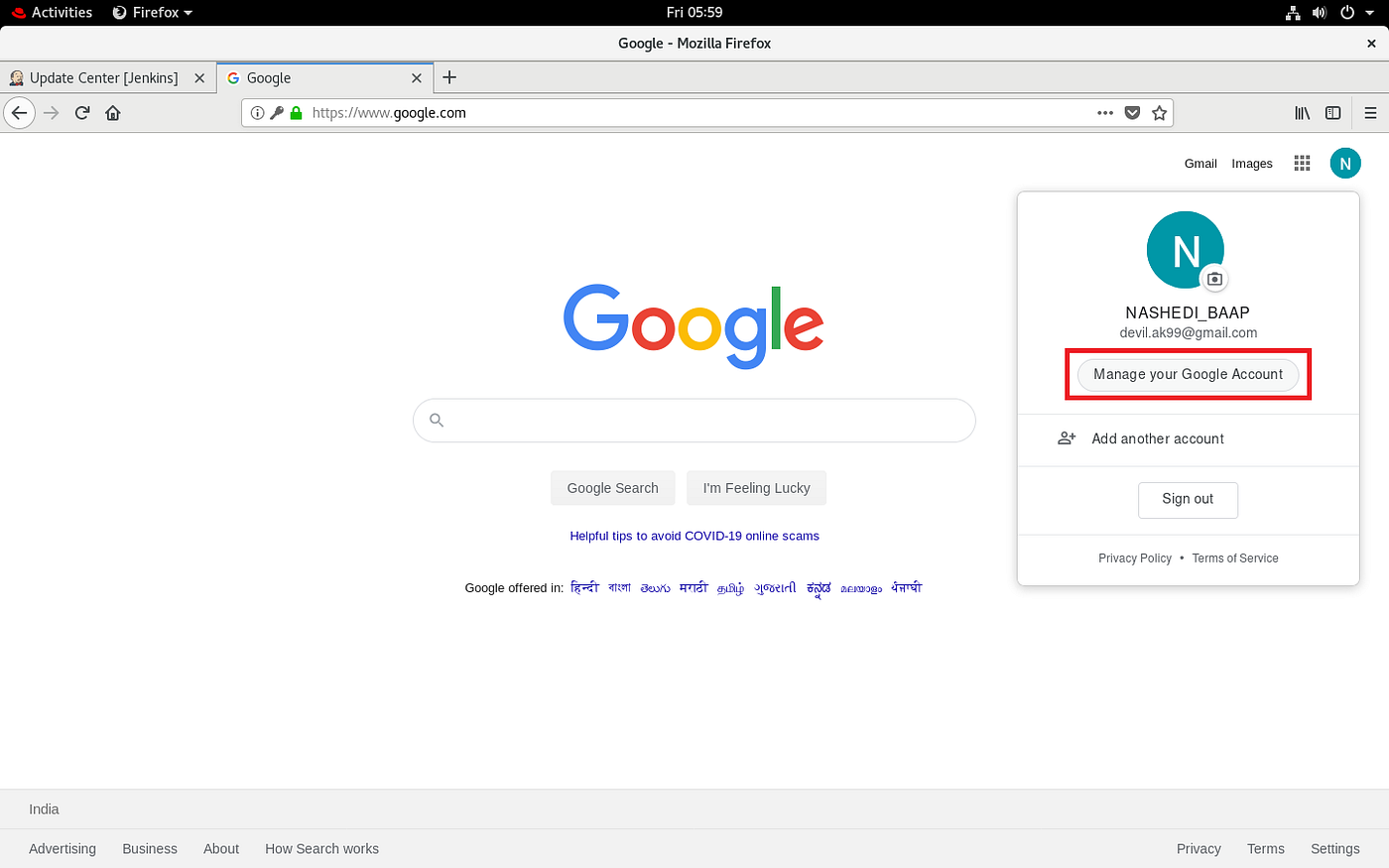Switch Google to Marathi (मराठी)
Image resolution: width=1389 pixels, height=868 pixels.
click(x=694, y=587)
